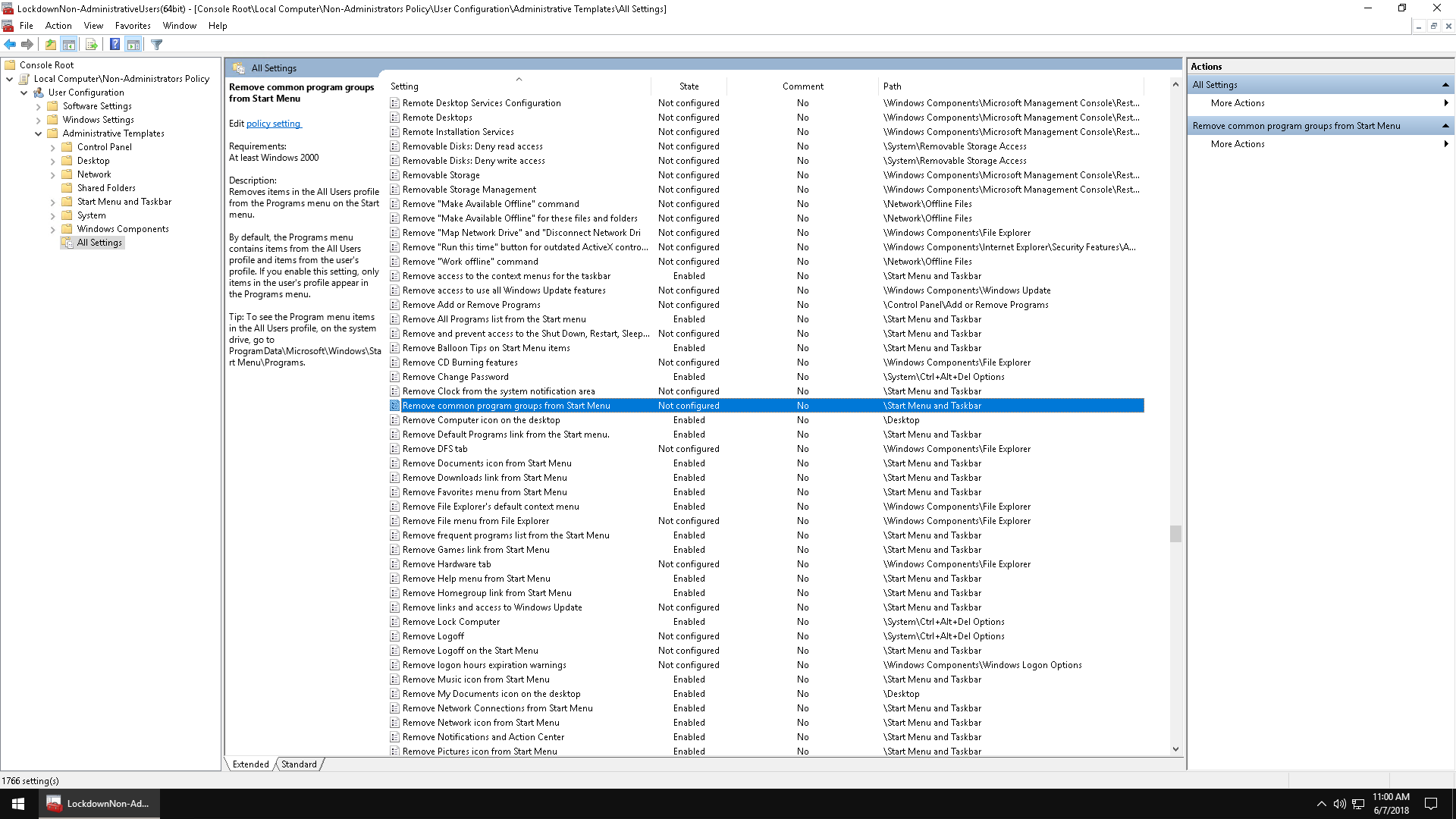Select the All Settings tree node icon
This screenshot has height=819, width=1456.
pyautogui.click(x=67, y=243)
